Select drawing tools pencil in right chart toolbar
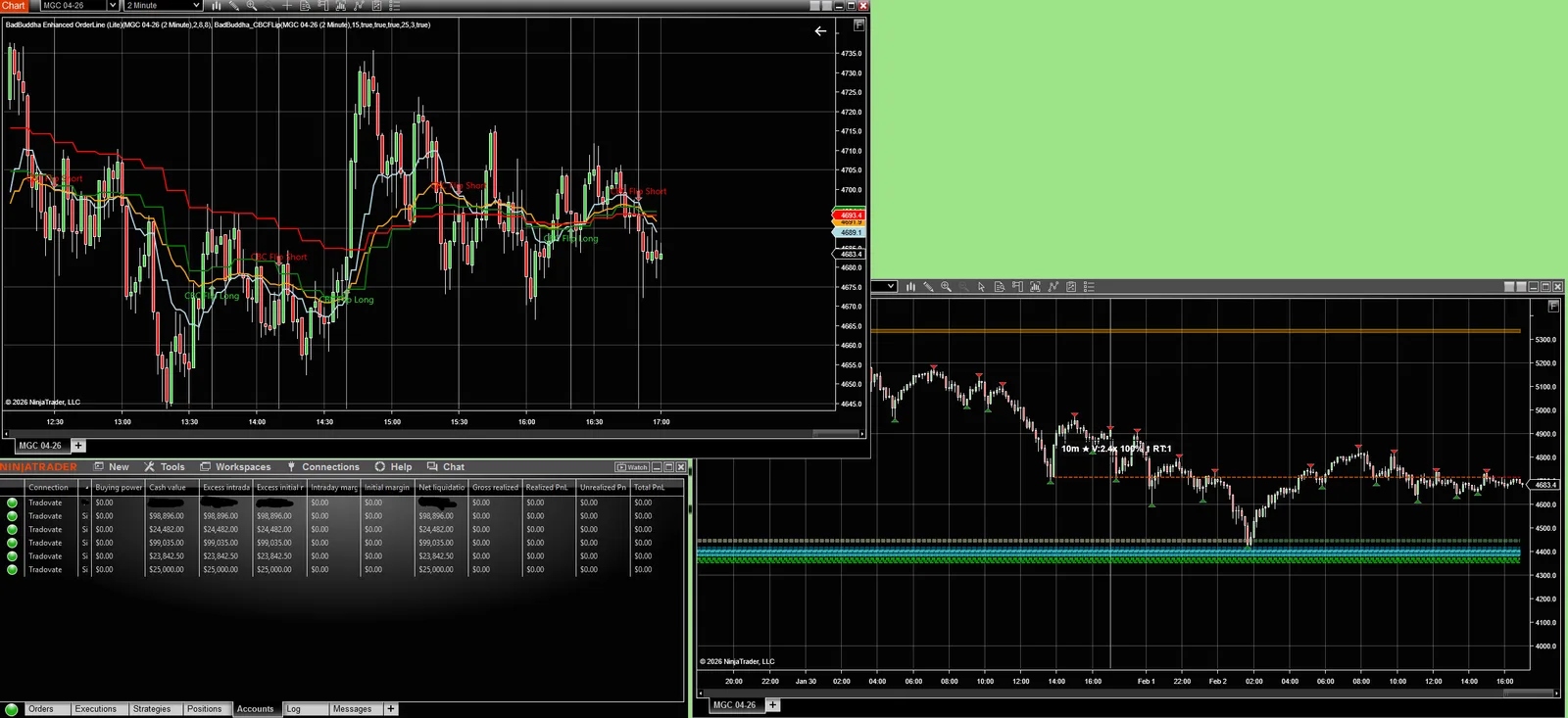1568x718 pixels. [928, 287]
